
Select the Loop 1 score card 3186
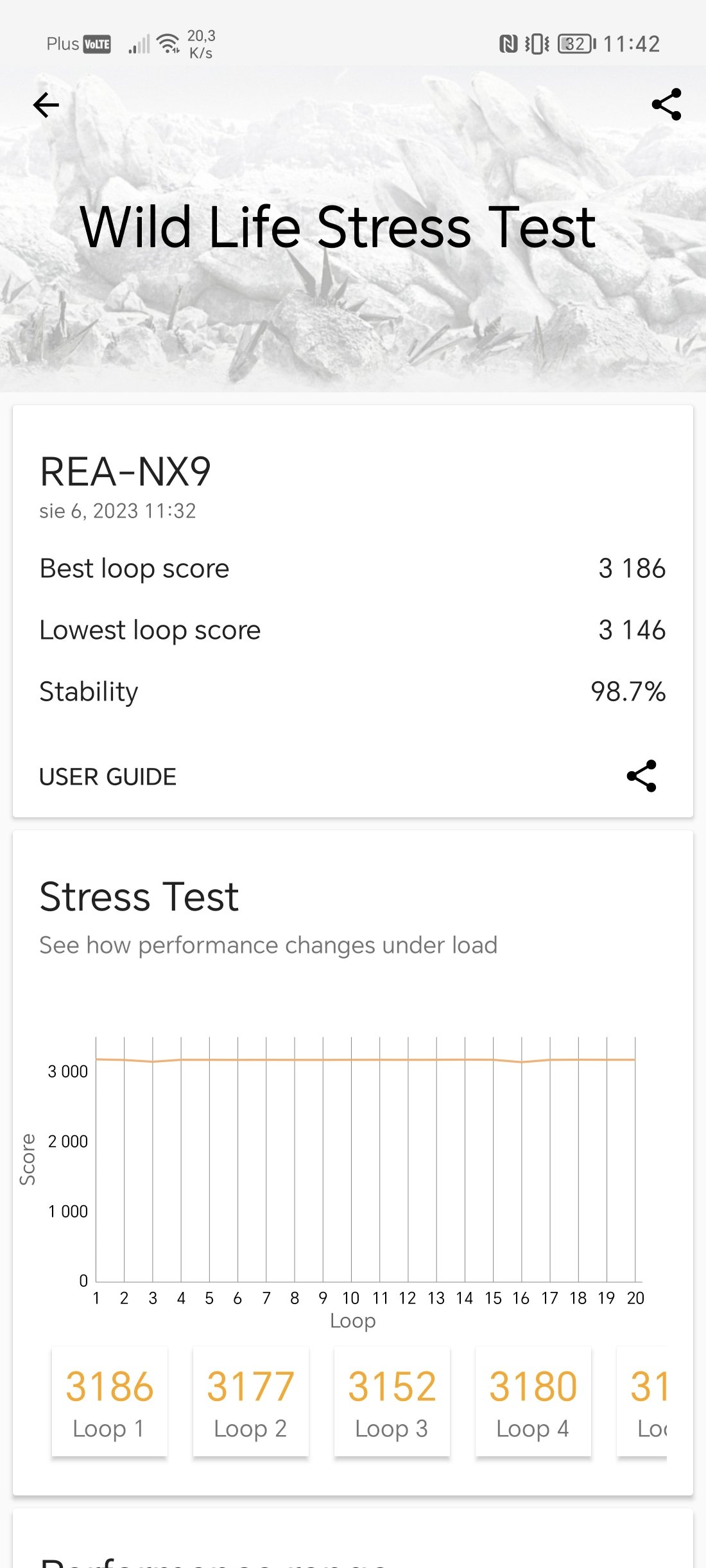(110, 1402)
